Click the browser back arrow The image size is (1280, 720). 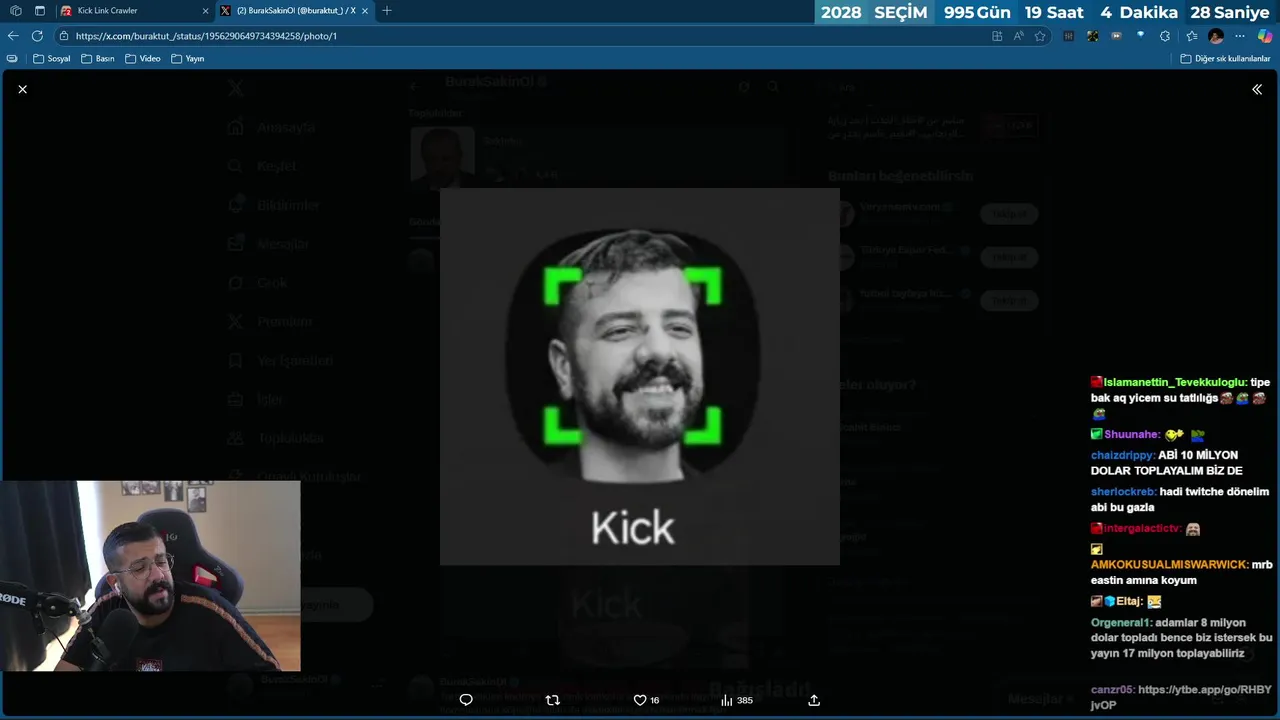point(13,36)
